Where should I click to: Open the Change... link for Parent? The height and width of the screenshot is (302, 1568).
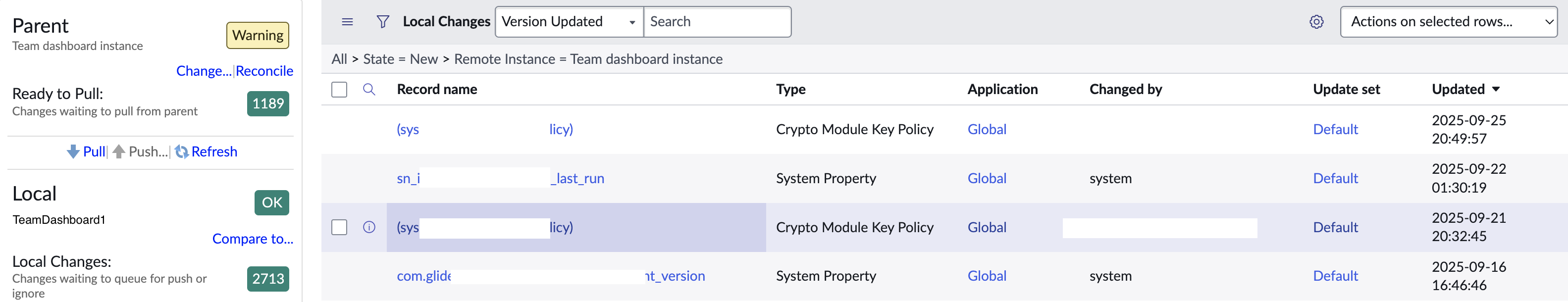[204, 71]
